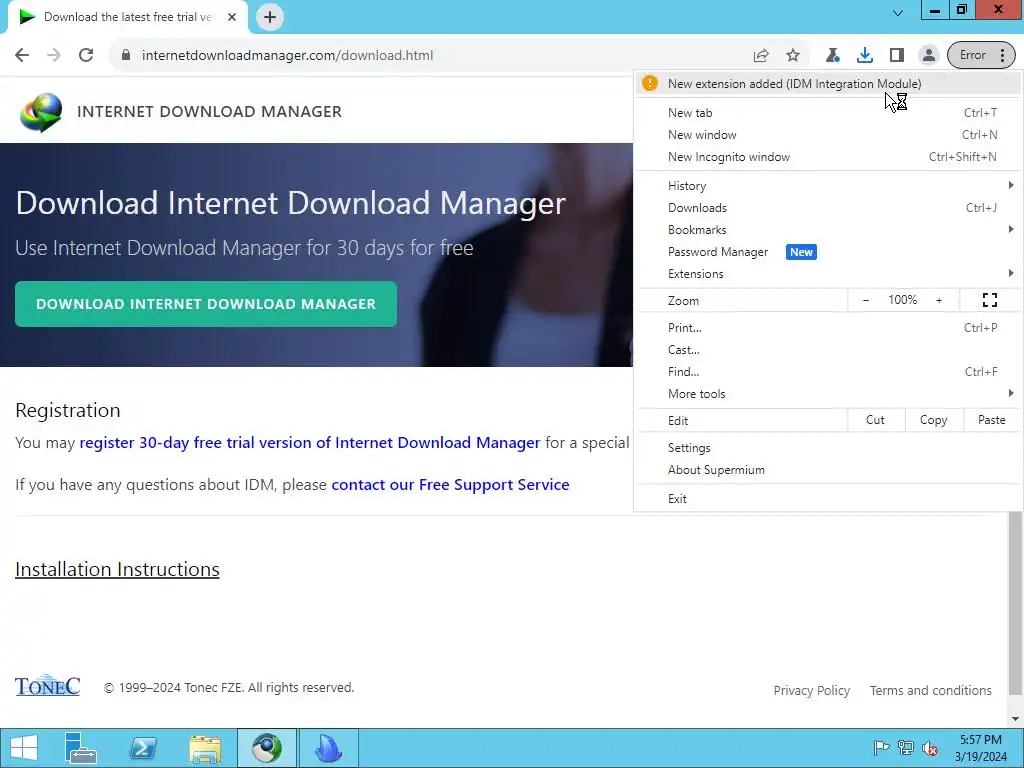Open New extension added (IDM Integration Module) notice
Viewport: 1024px width, 768px height.
point(828,84)
